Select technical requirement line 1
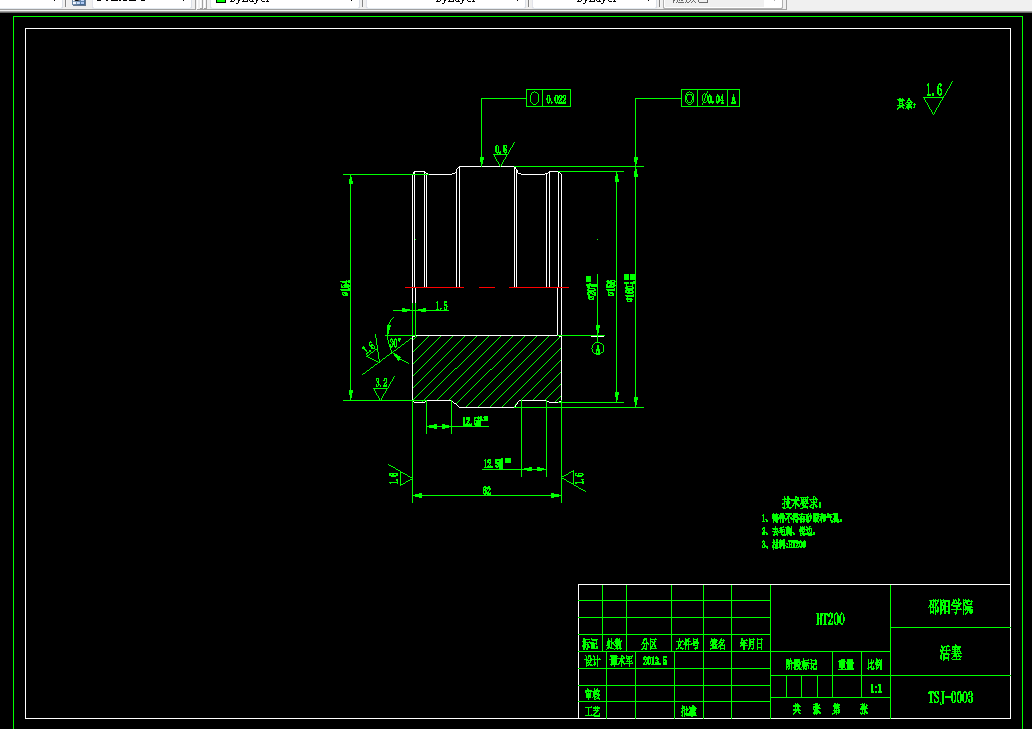 802,518
